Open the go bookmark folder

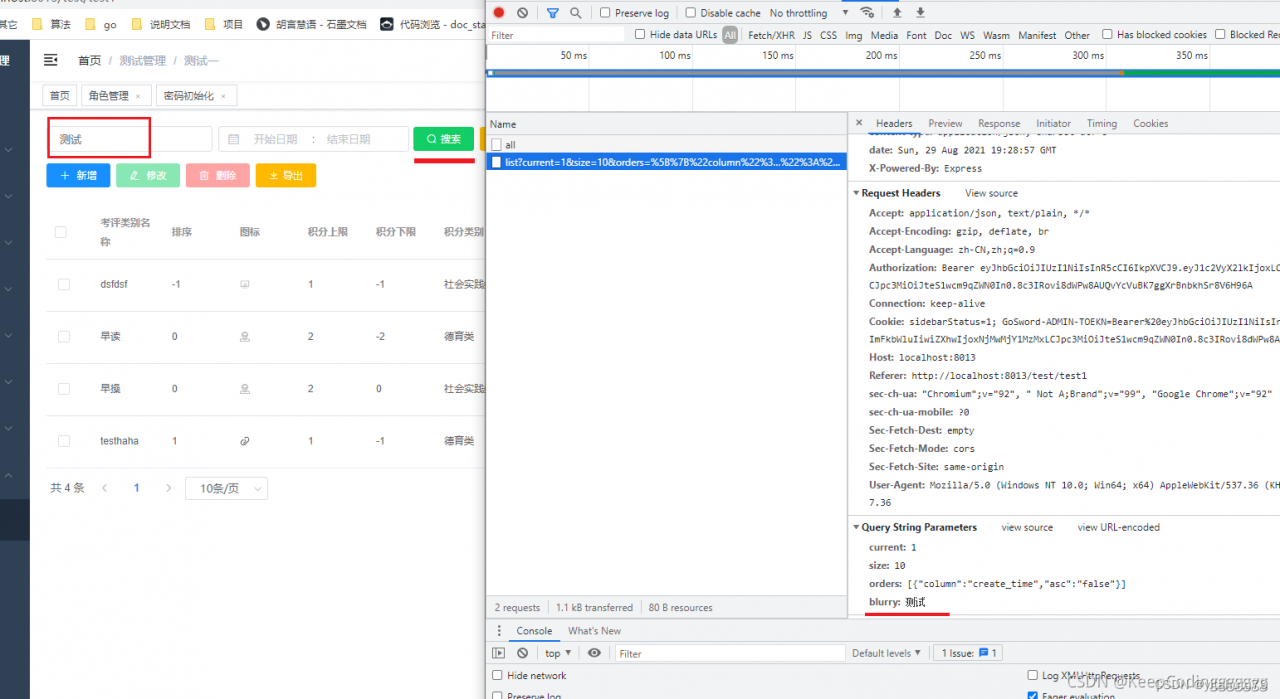click(x=101, y=23)
